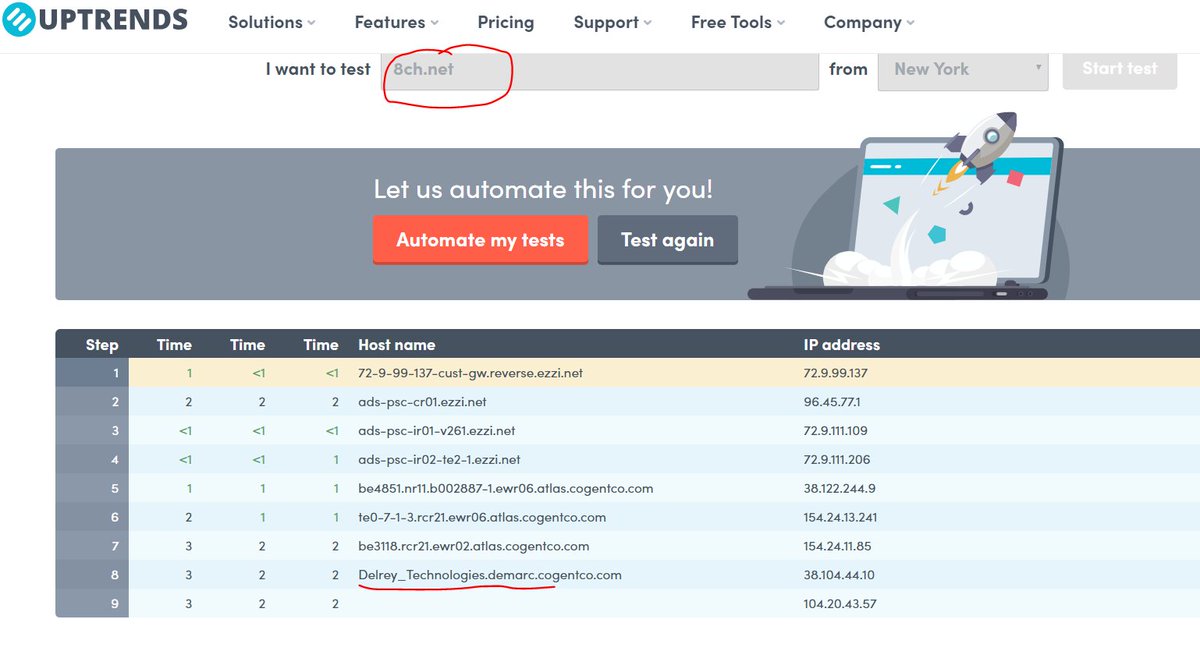
Task: Click the "I want to test" label
Action: tap(318, 70)
